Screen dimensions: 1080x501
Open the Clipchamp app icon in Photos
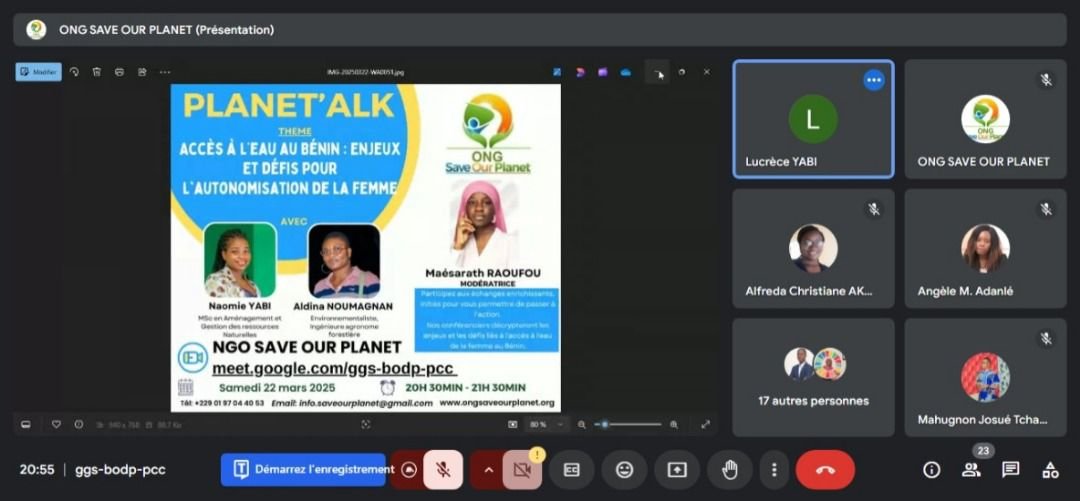tap(580, 72)
